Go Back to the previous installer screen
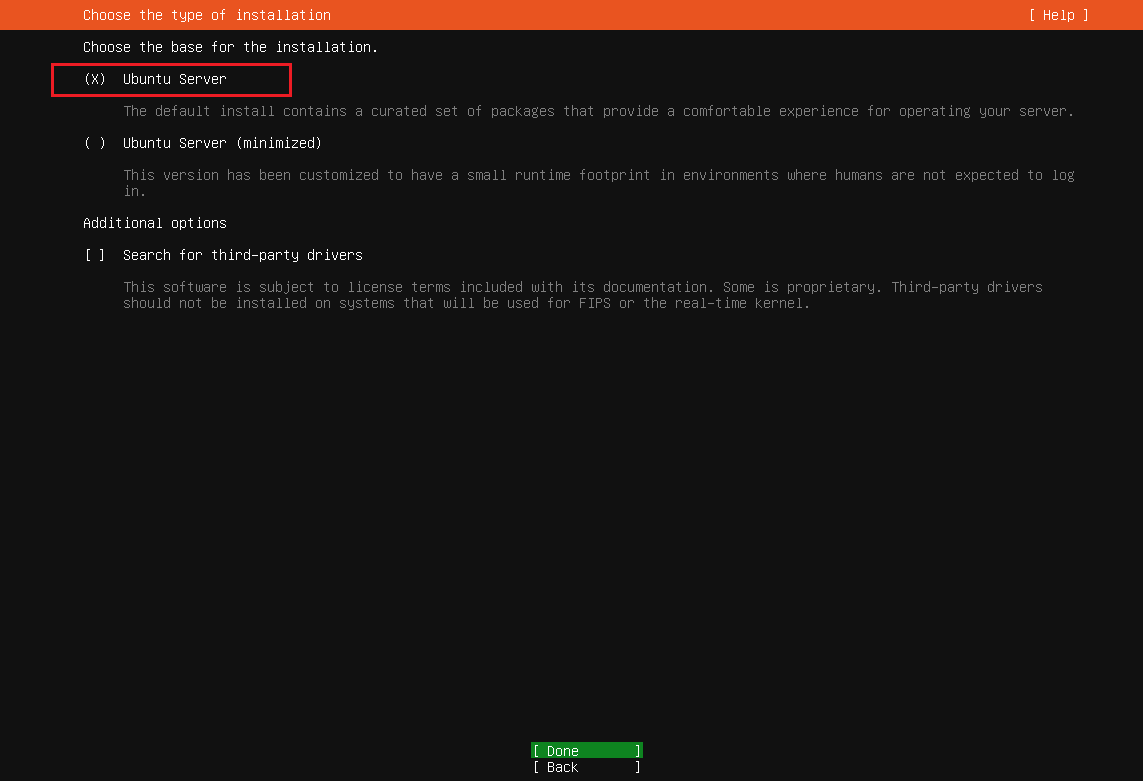Image resolution: width=1143 pixels, height=781 pixels. pyautogui.click(x=587, y=767)
